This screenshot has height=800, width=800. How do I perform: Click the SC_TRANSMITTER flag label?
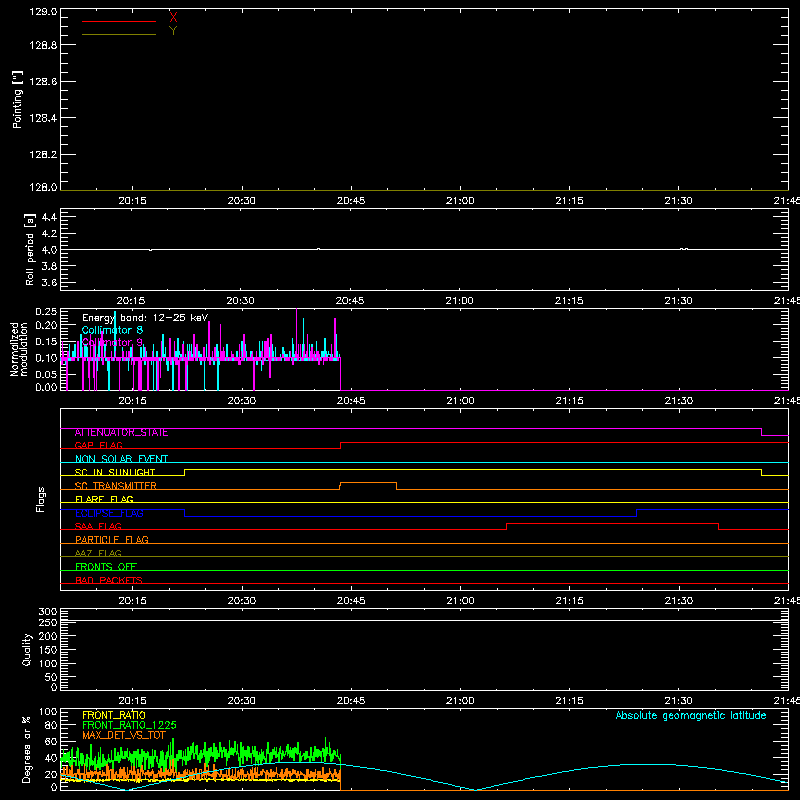tap(115, 486)
